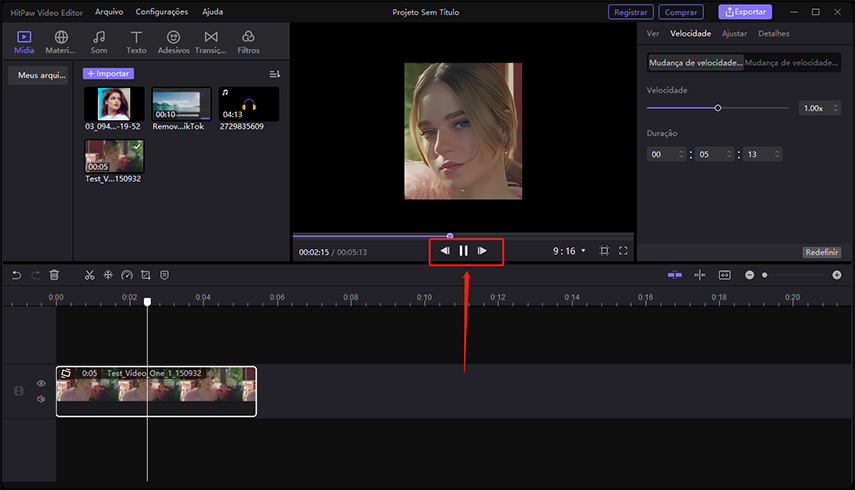
Task: Click the Exportar button
Action: pos(745,12)
